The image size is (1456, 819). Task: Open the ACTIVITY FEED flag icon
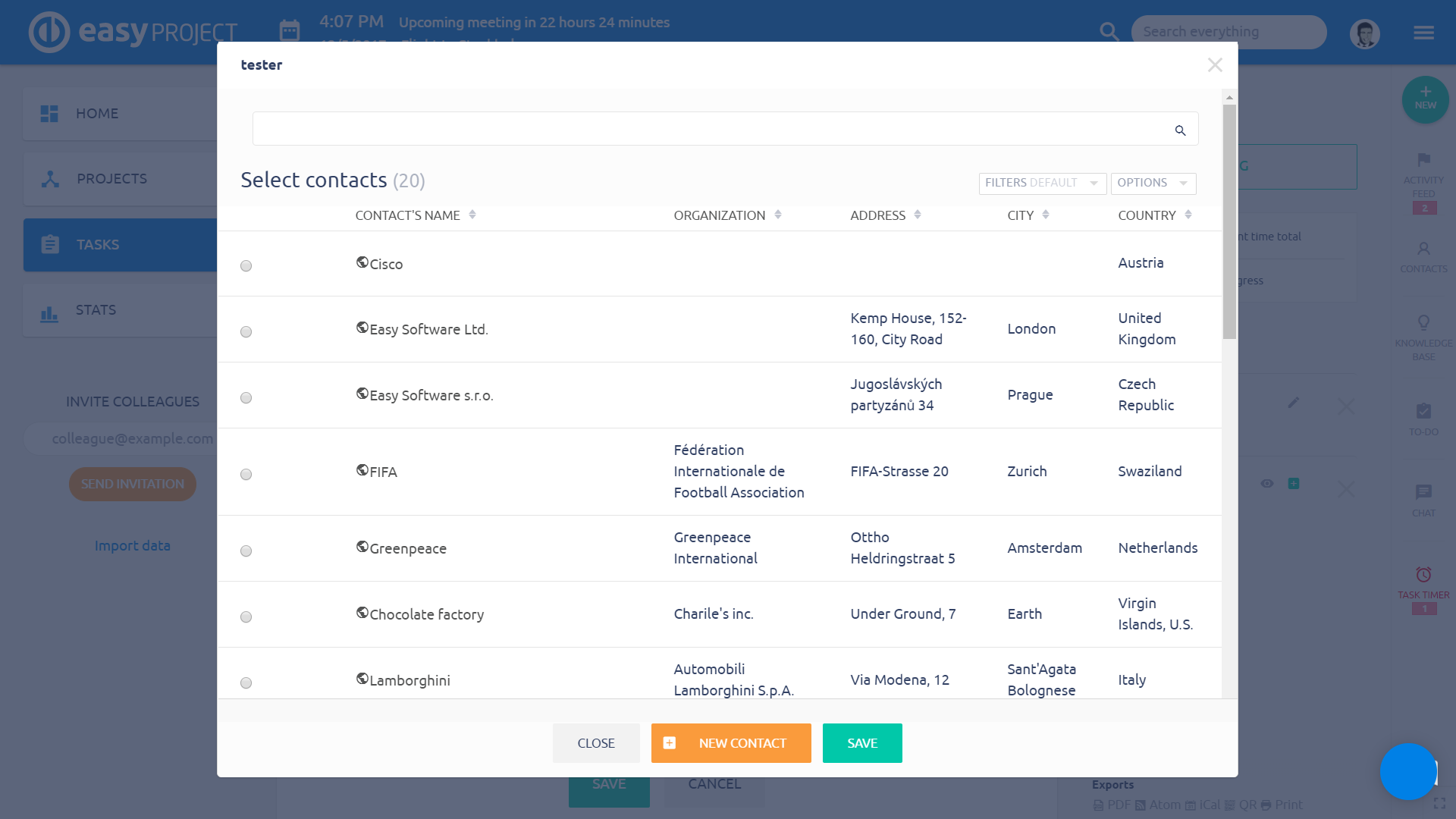1423,160
